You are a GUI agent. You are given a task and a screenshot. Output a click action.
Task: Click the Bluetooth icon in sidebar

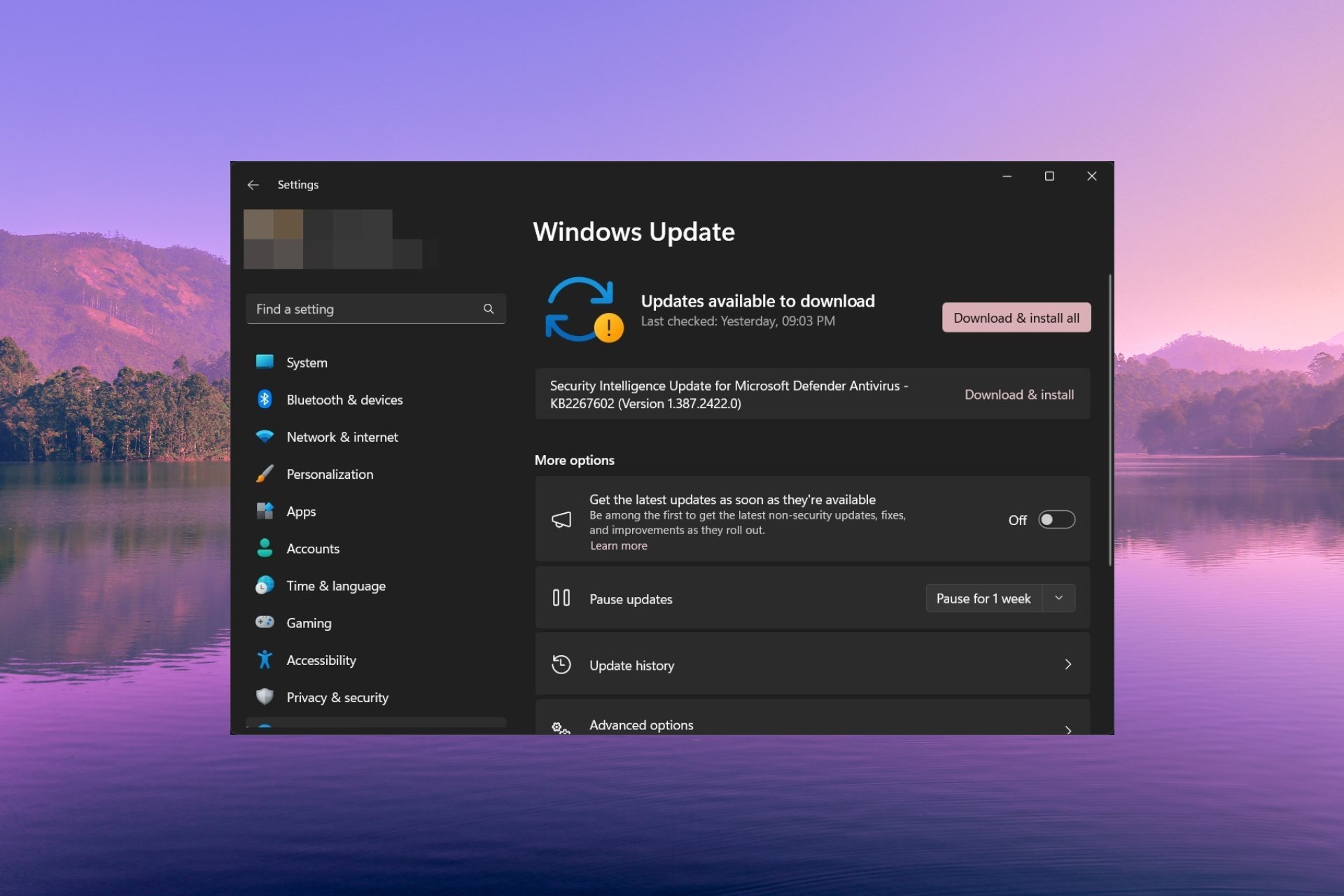point(265,399)
